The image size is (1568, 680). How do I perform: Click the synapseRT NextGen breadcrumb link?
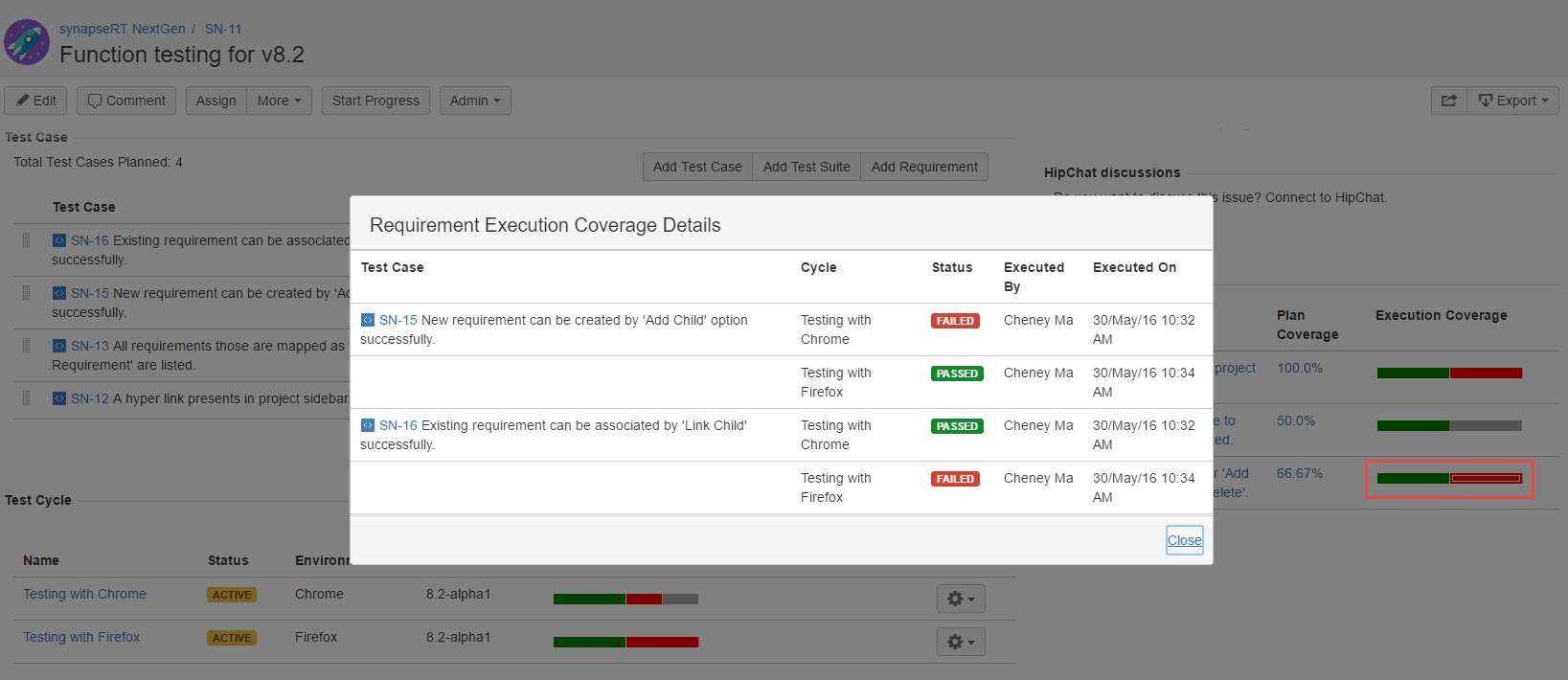tap(123, 29)
